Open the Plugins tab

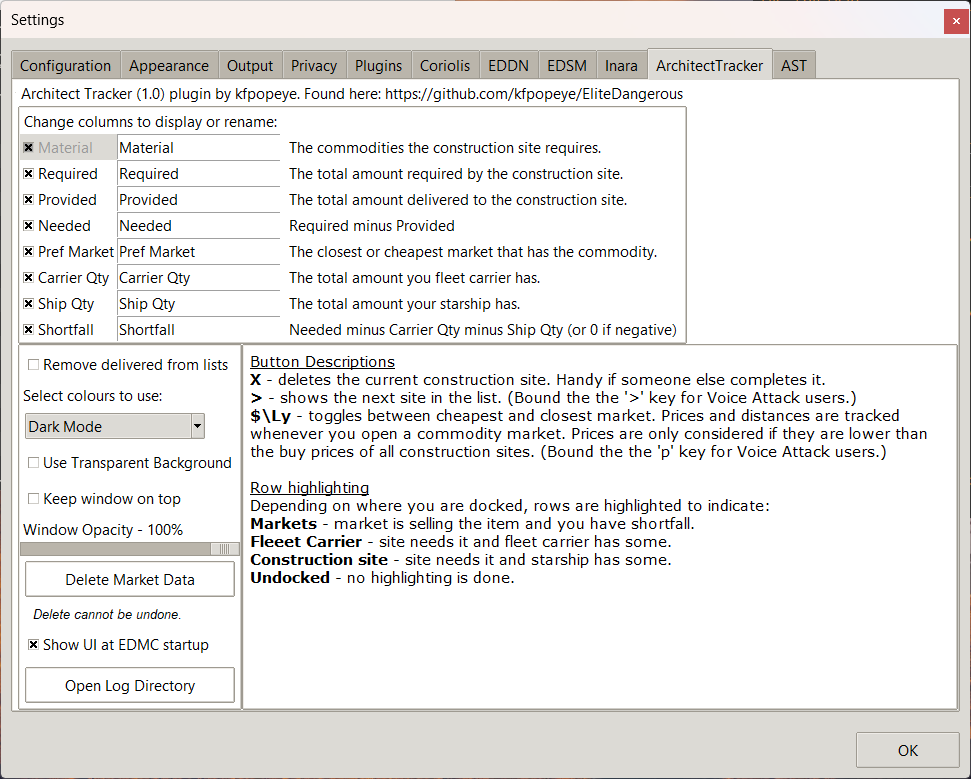(x=378, y=66)
